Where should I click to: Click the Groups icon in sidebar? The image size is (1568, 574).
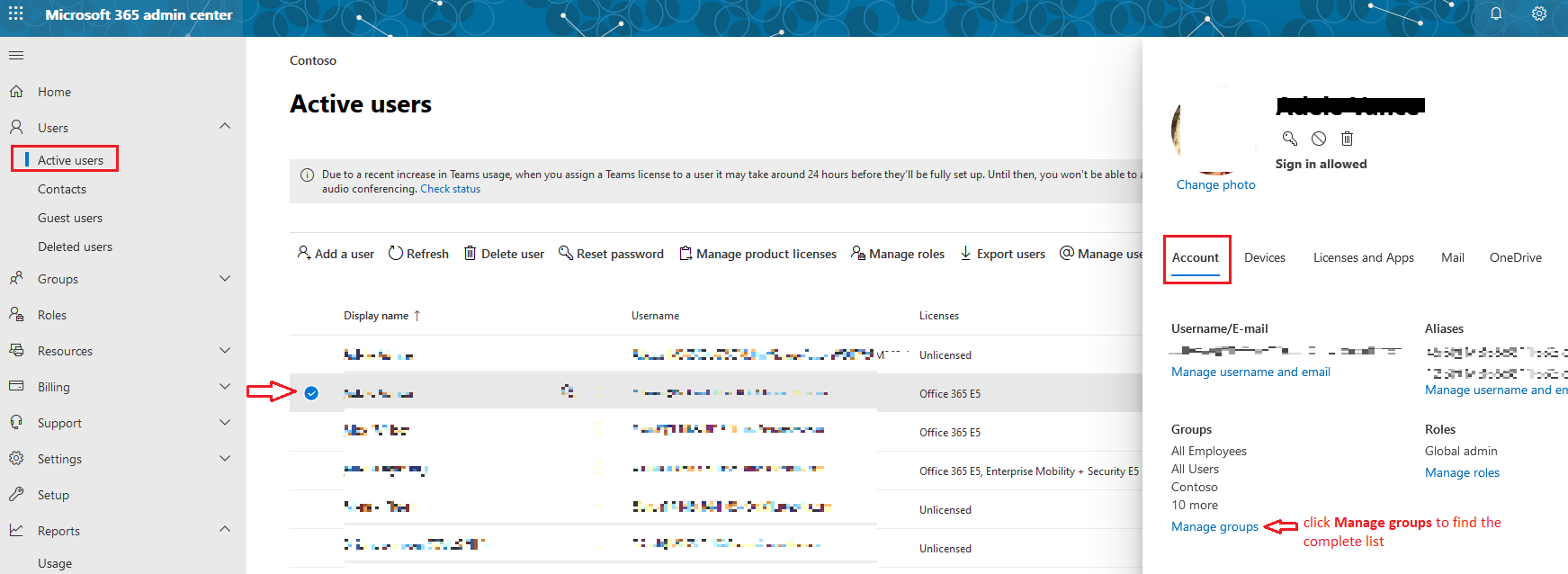pyautogui.click(x=16, y=279)
